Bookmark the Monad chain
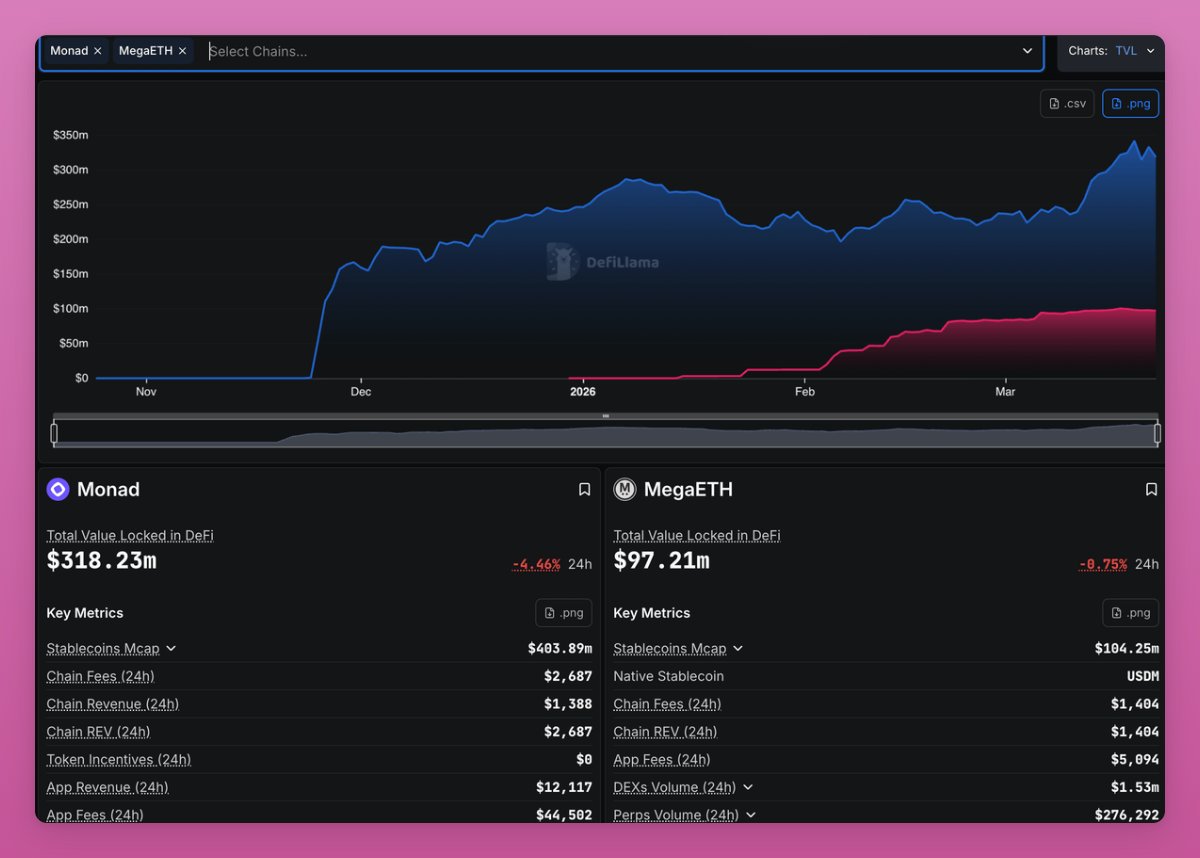The width and height of the screenshot is (1200, 858). point(584,490)
